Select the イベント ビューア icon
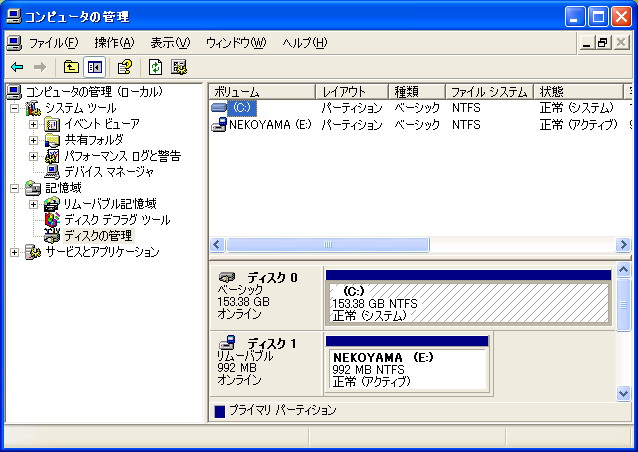638x452 pixels. coord(52,124)
